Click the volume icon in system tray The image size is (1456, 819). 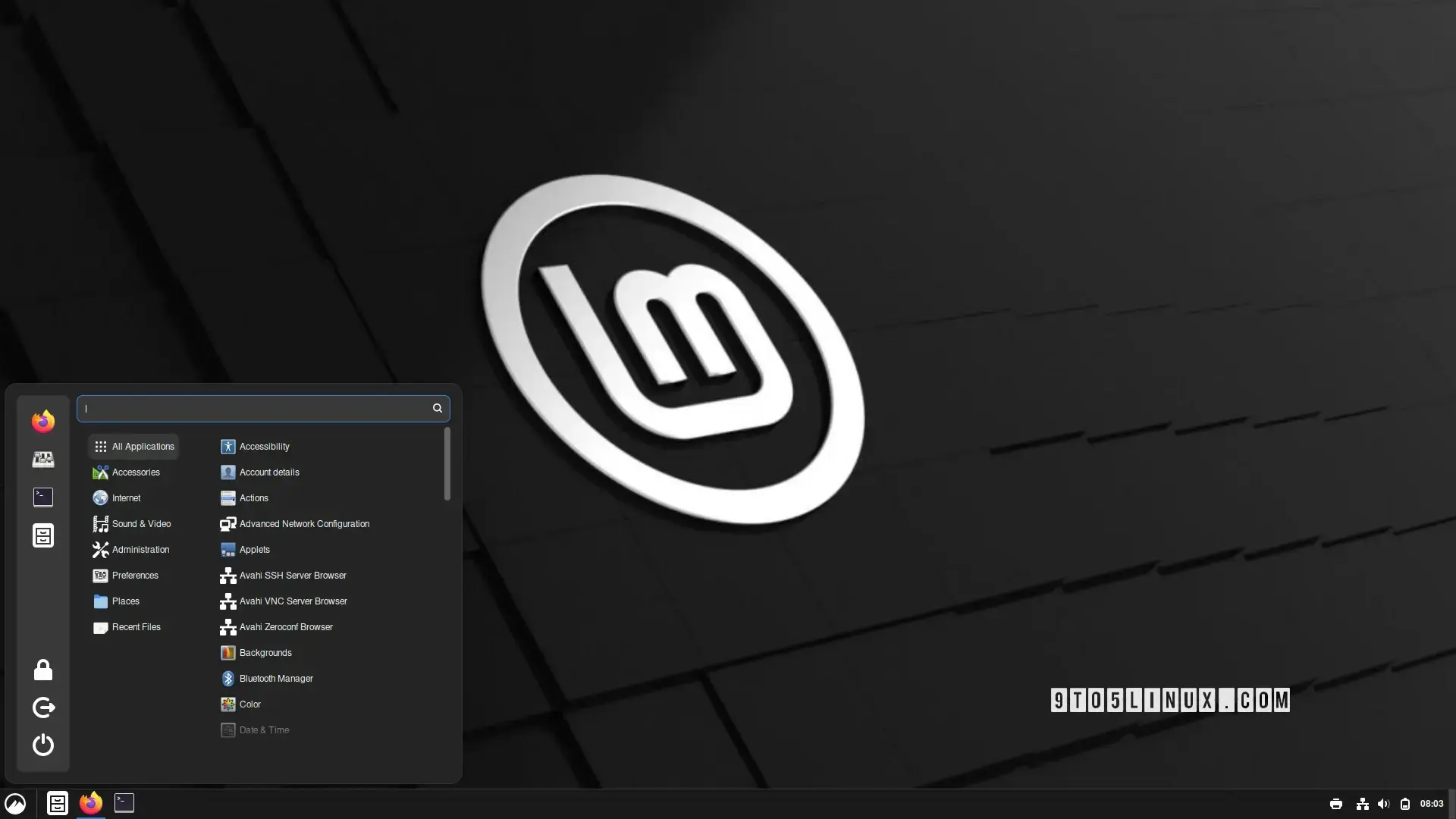click(x=1383, y=804)
